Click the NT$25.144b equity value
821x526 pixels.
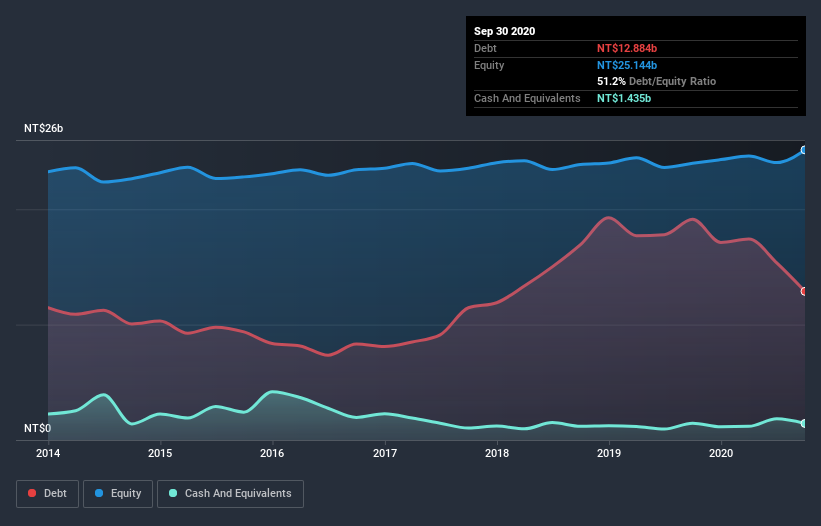(x=627, y=65)
